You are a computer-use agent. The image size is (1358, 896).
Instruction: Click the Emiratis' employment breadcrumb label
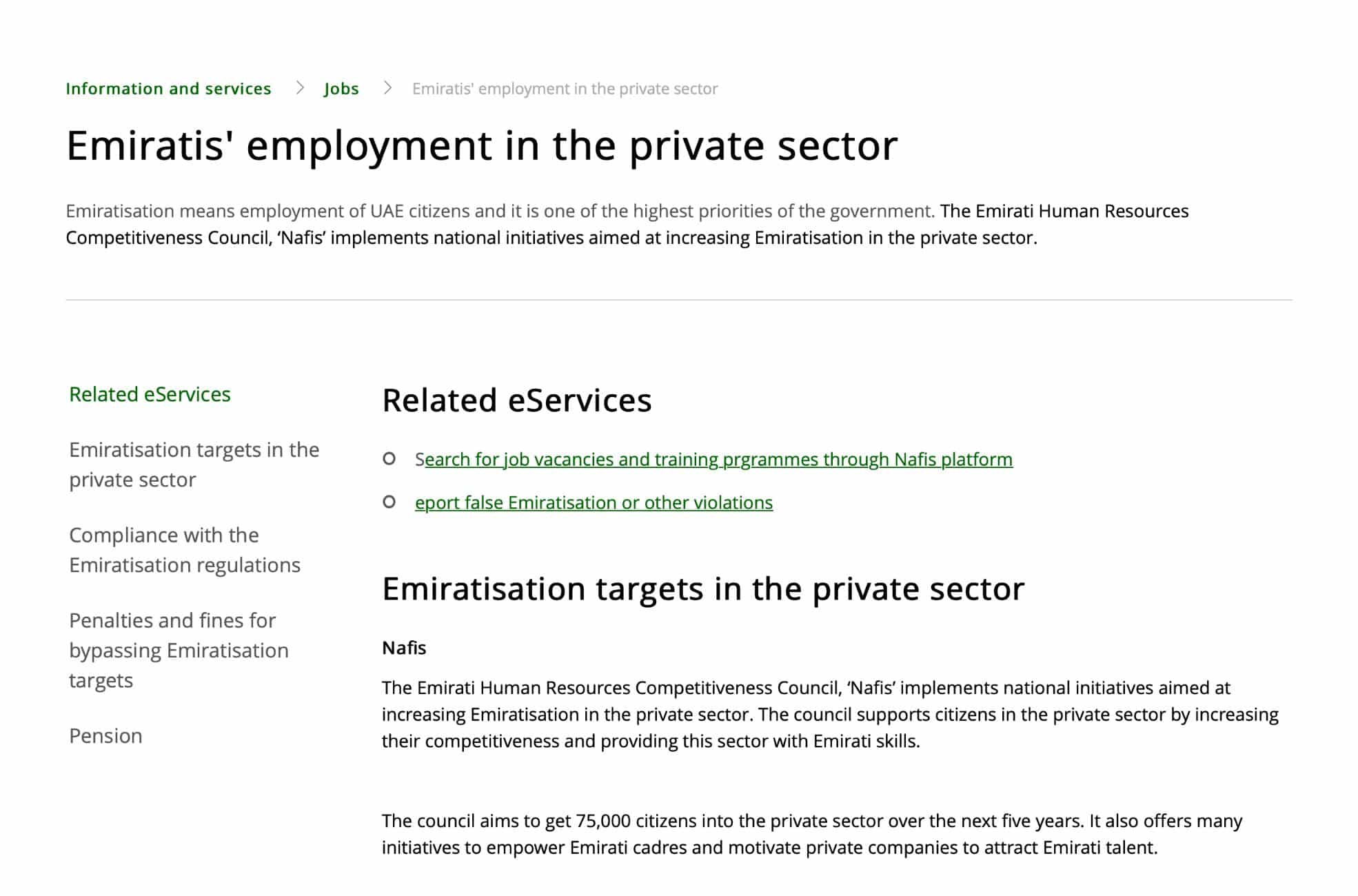[x=564, y=88]
